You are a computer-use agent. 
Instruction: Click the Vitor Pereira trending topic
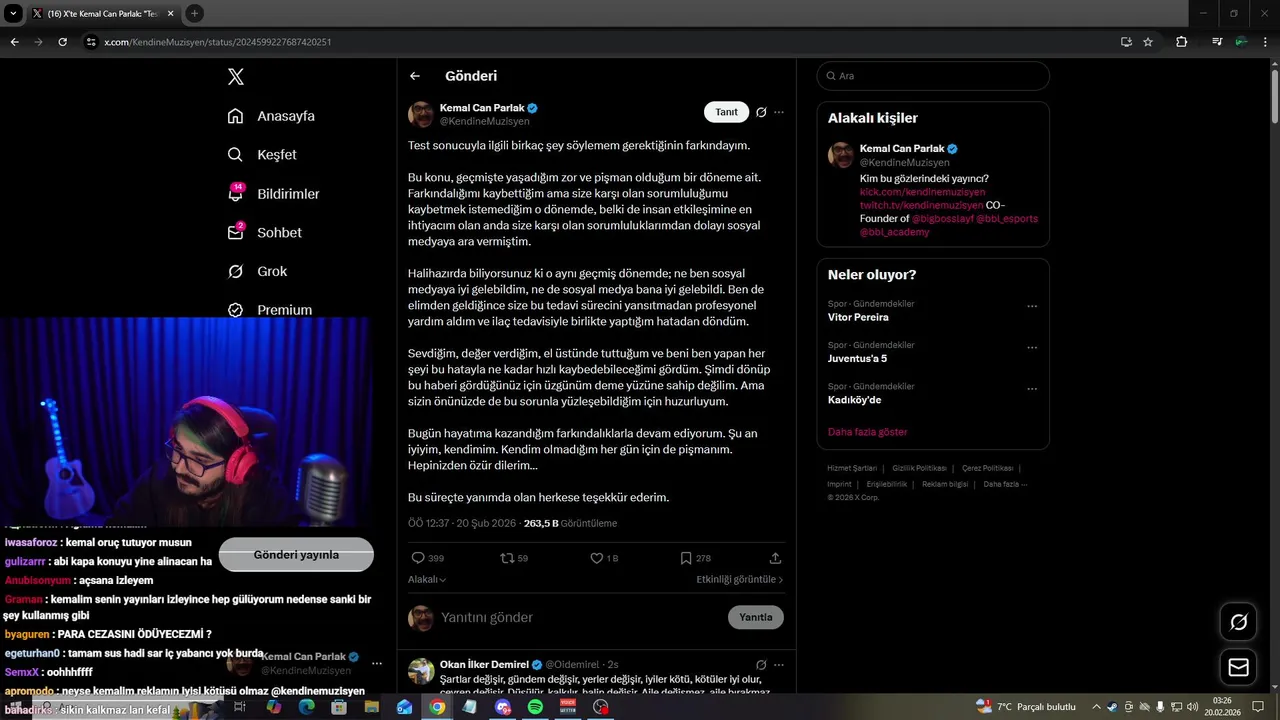click(858, 317)
